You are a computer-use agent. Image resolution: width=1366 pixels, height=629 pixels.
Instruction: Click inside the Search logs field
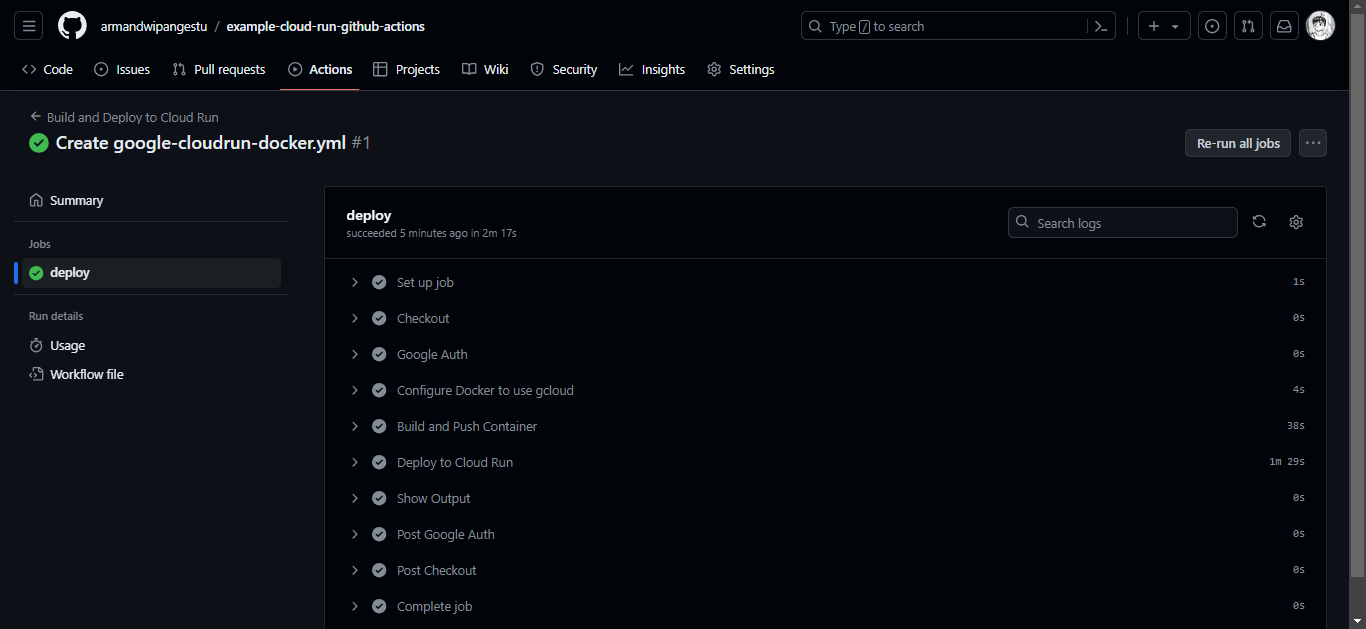1122,222
